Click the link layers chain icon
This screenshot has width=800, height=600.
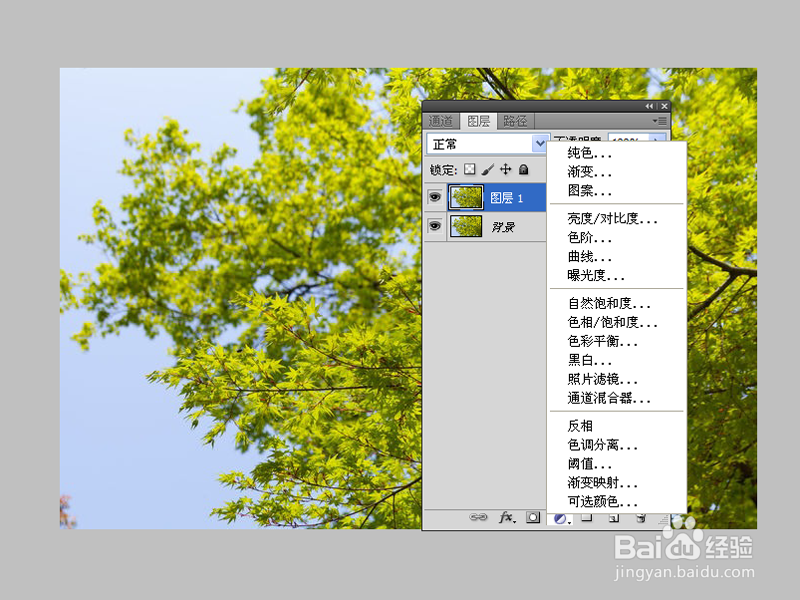pos(478,517)
